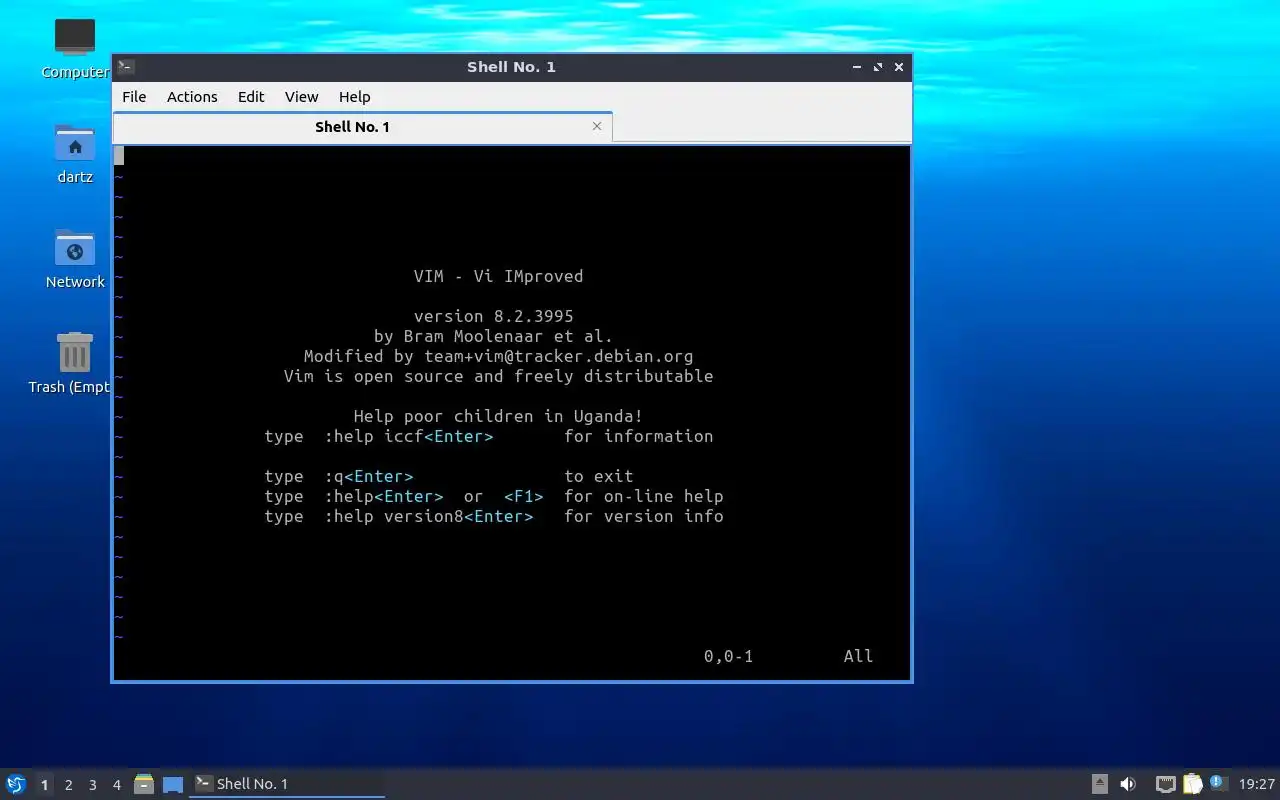Open the volume control in the tray
The image size is (1280, 800).
pyautogui.click(x=1128, y=784)
